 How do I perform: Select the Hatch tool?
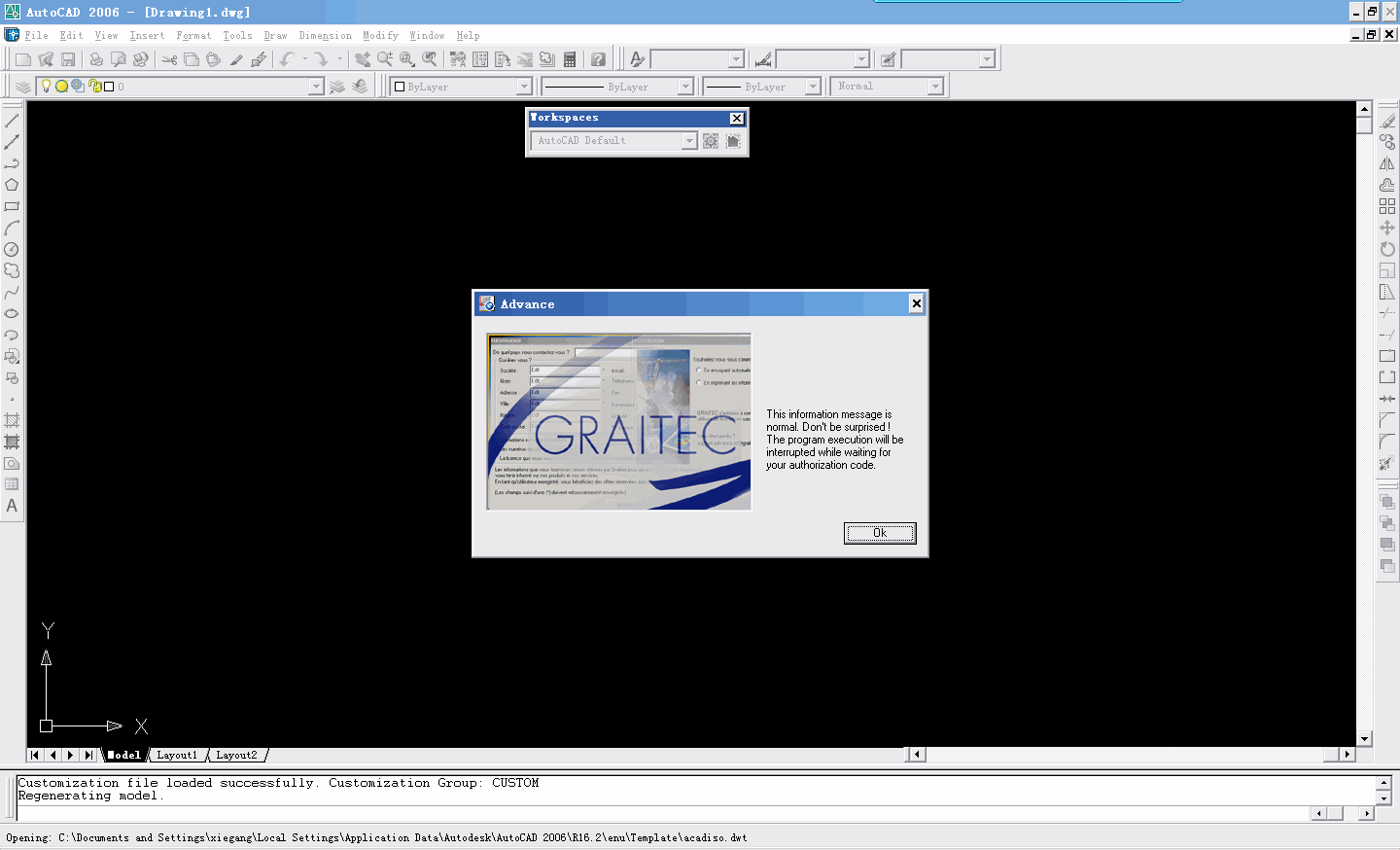[x=12, y=420]
